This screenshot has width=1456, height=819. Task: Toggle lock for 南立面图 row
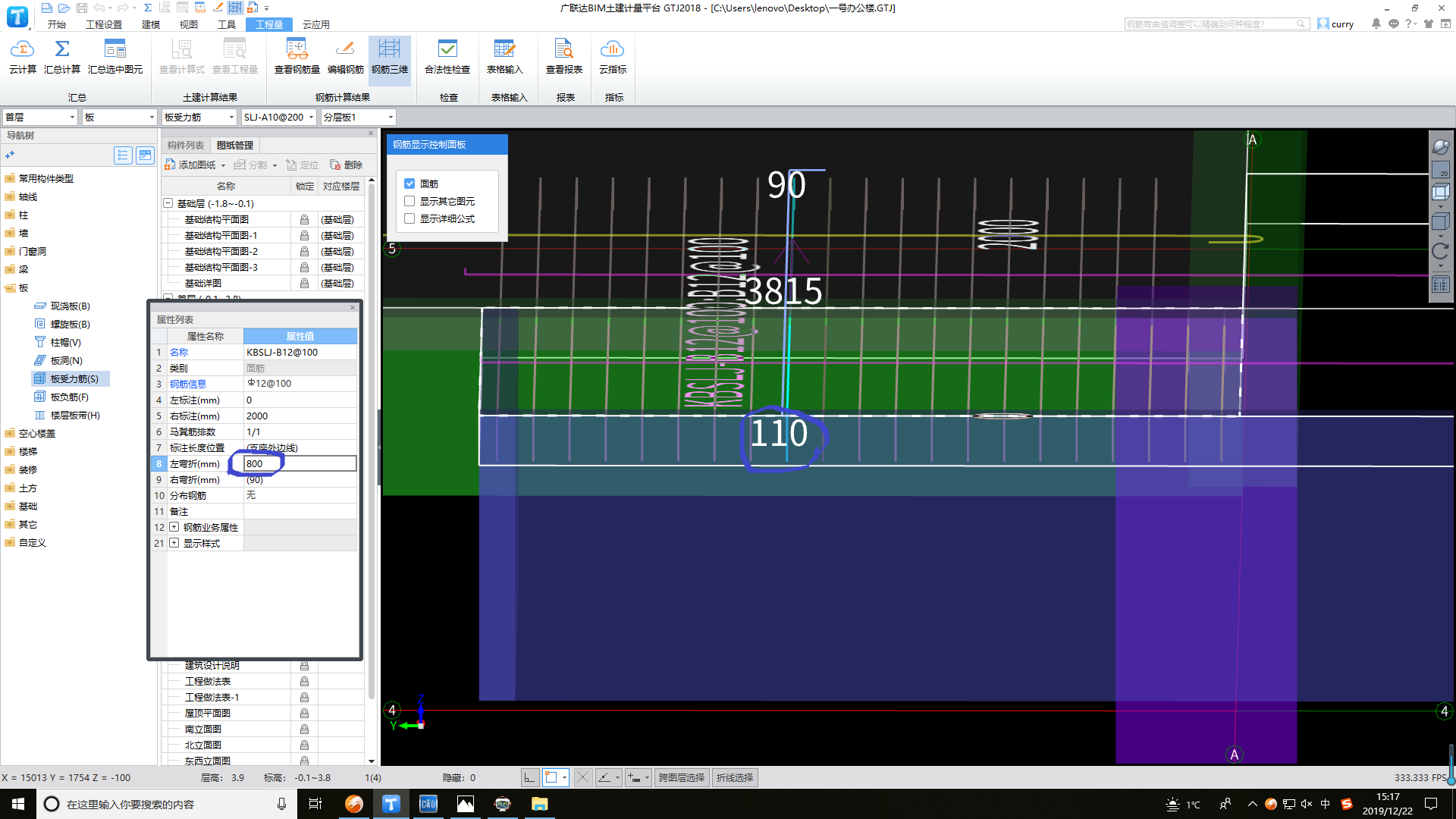(x=304, y=730)
